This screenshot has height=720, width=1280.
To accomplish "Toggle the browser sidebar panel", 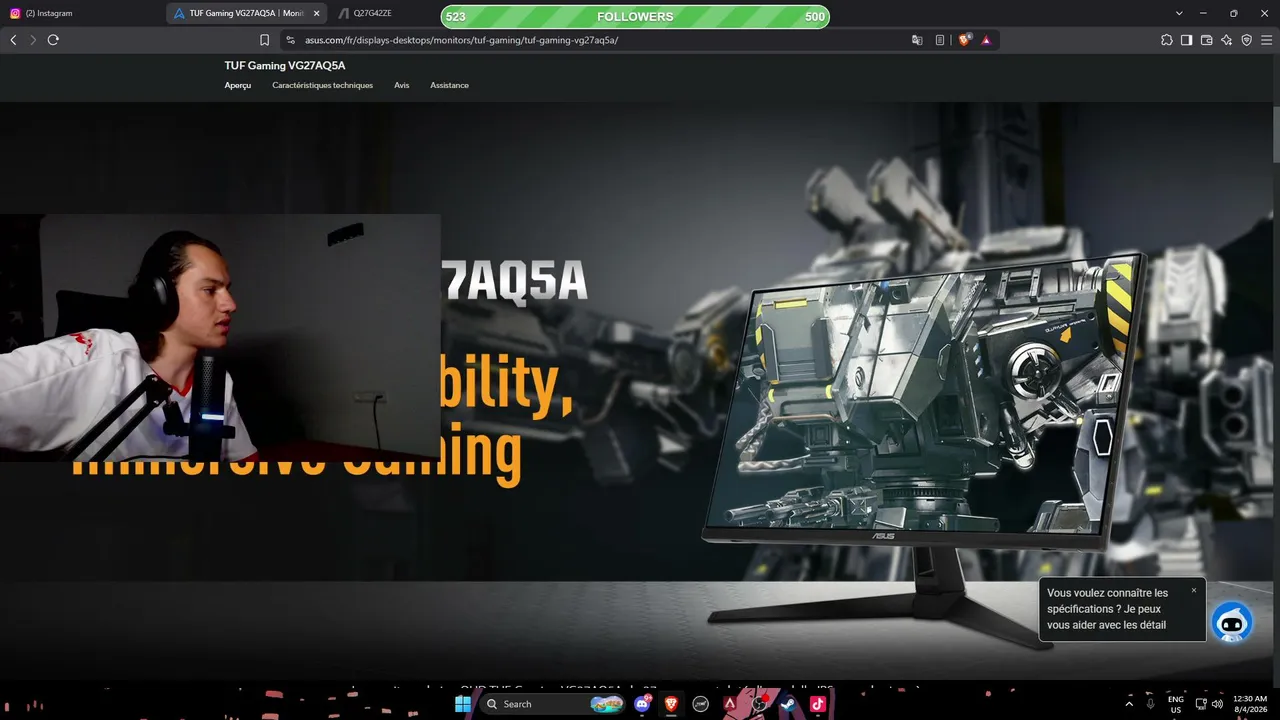I will (1186, 40).
